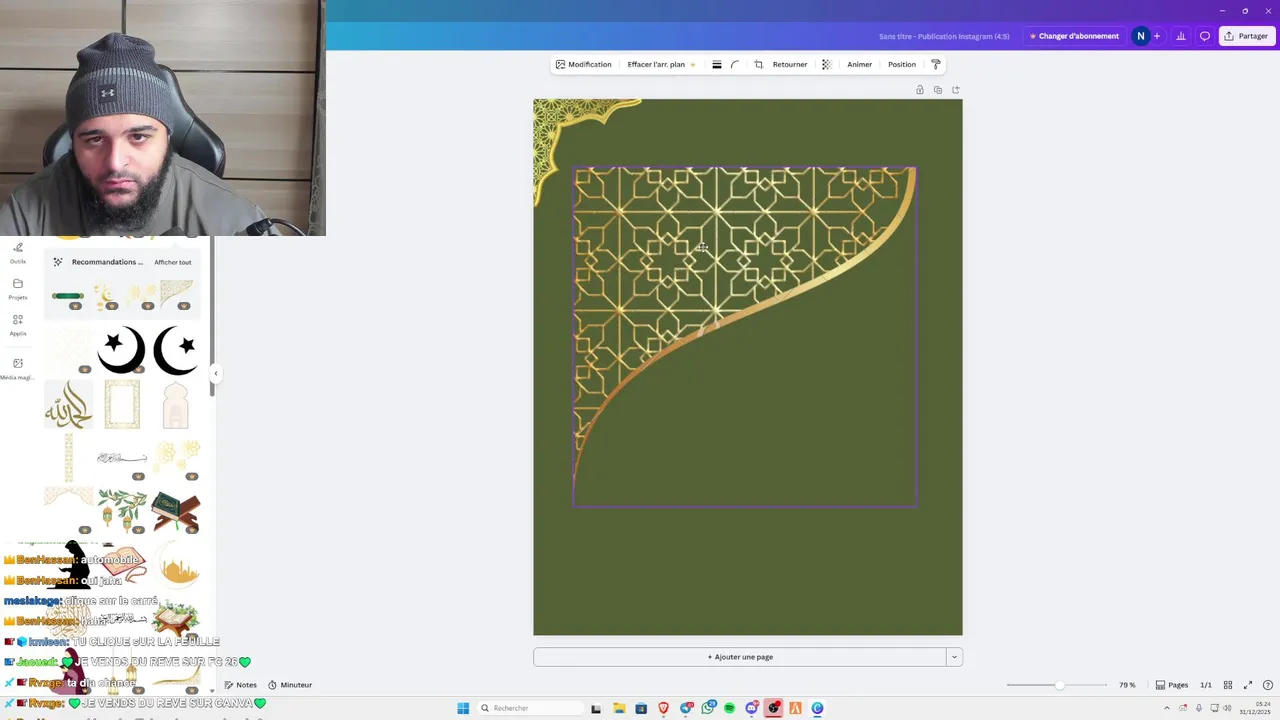Open the N account avatar
This screenshot has height=720, width=1280.
tap(1140, 36)
